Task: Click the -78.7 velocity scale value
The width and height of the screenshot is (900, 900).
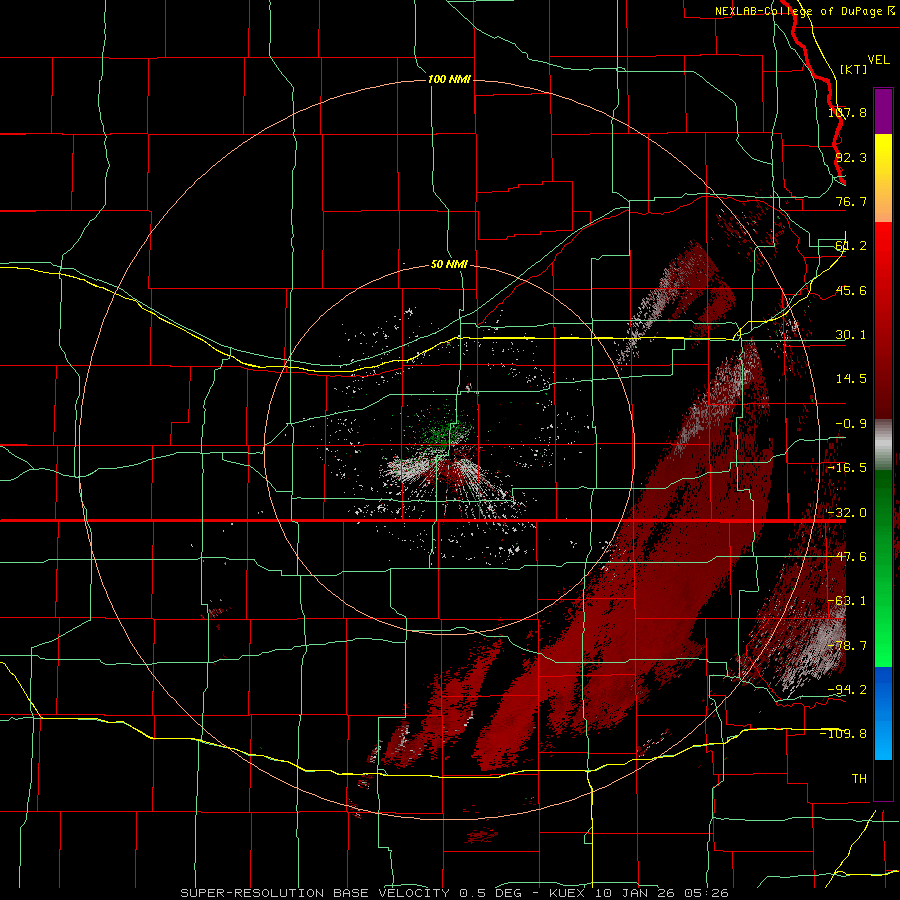Action: pos(847,646)
